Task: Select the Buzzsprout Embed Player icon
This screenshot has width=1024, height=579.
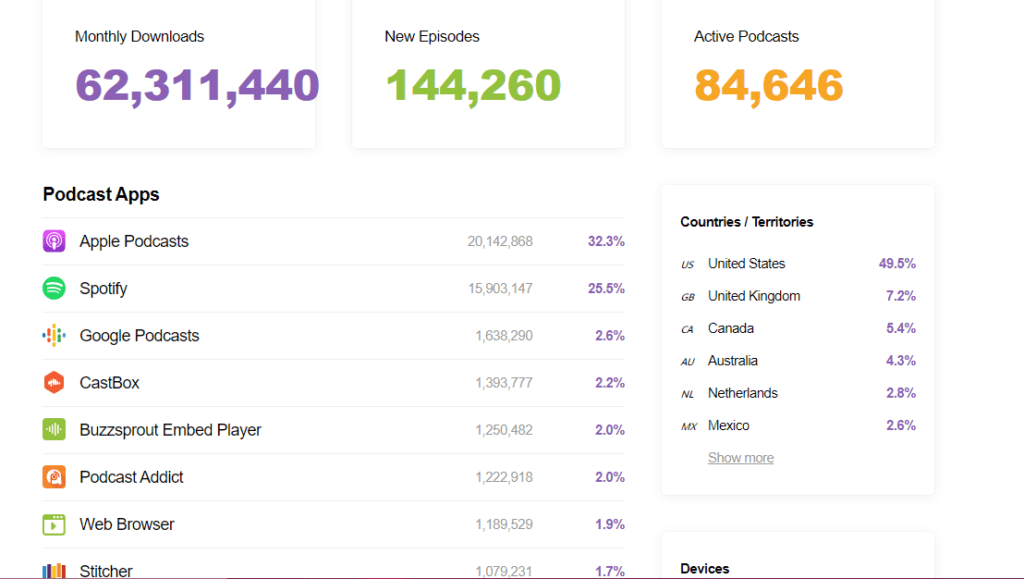Action: point(54,429)
